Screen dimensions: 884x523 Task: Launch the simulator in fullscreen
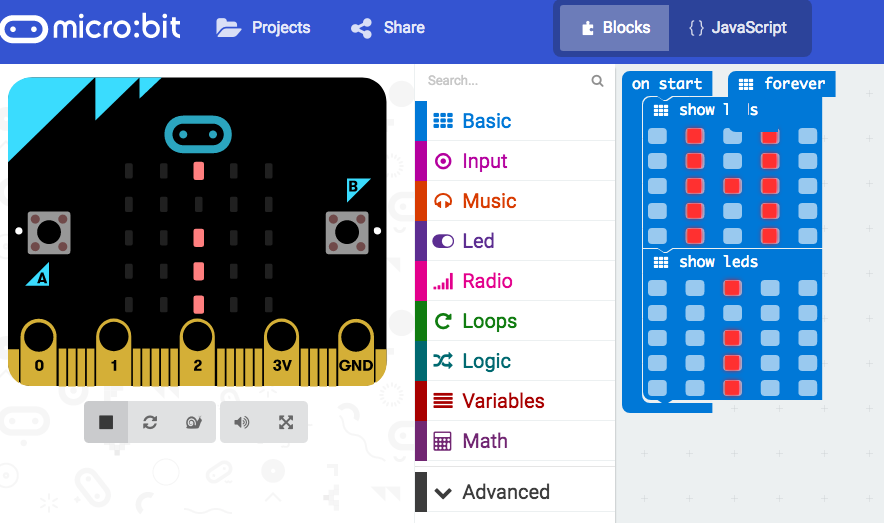click(x=286, y=422)
